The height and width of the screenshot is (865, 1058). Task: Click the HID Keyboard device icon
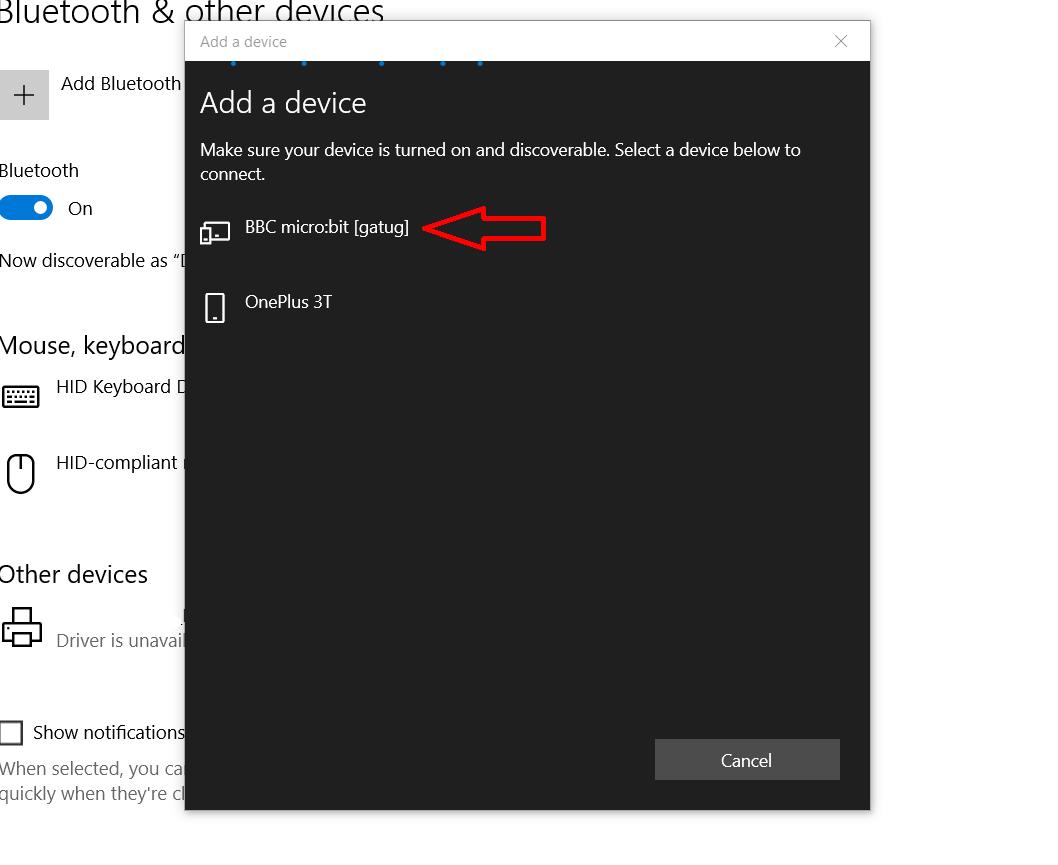click(21, 396)
